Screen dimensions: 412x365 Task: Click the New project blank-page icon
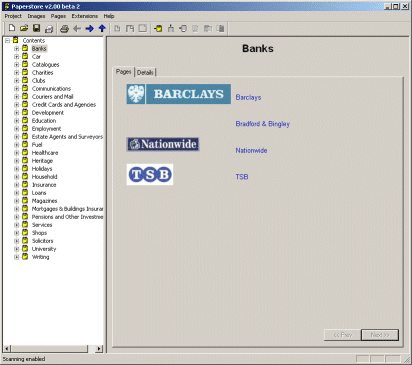(x=12, y=28)
